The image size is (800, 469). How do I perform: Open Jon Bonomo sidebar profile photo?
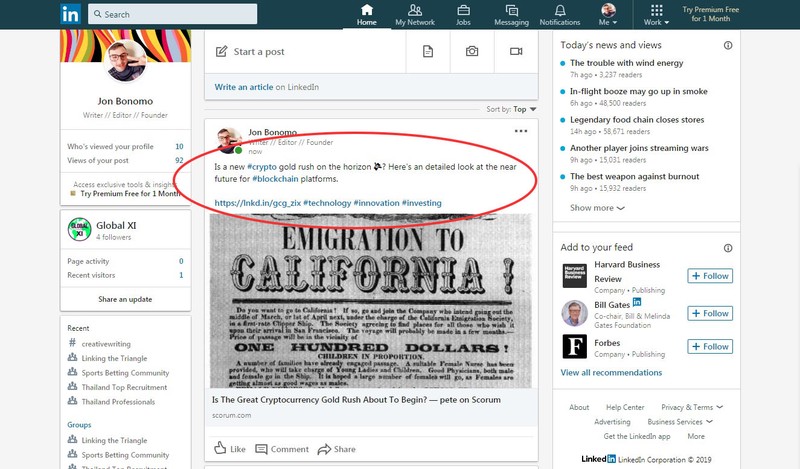coord(126,61)
